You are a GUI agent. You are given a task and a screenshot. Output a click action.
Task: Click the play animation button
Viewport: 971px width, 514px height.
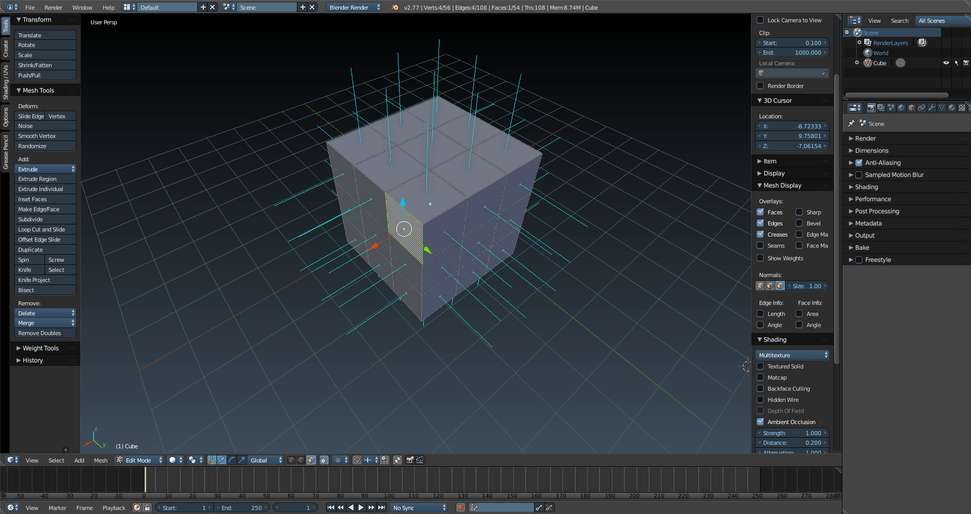tap(360, 508)
